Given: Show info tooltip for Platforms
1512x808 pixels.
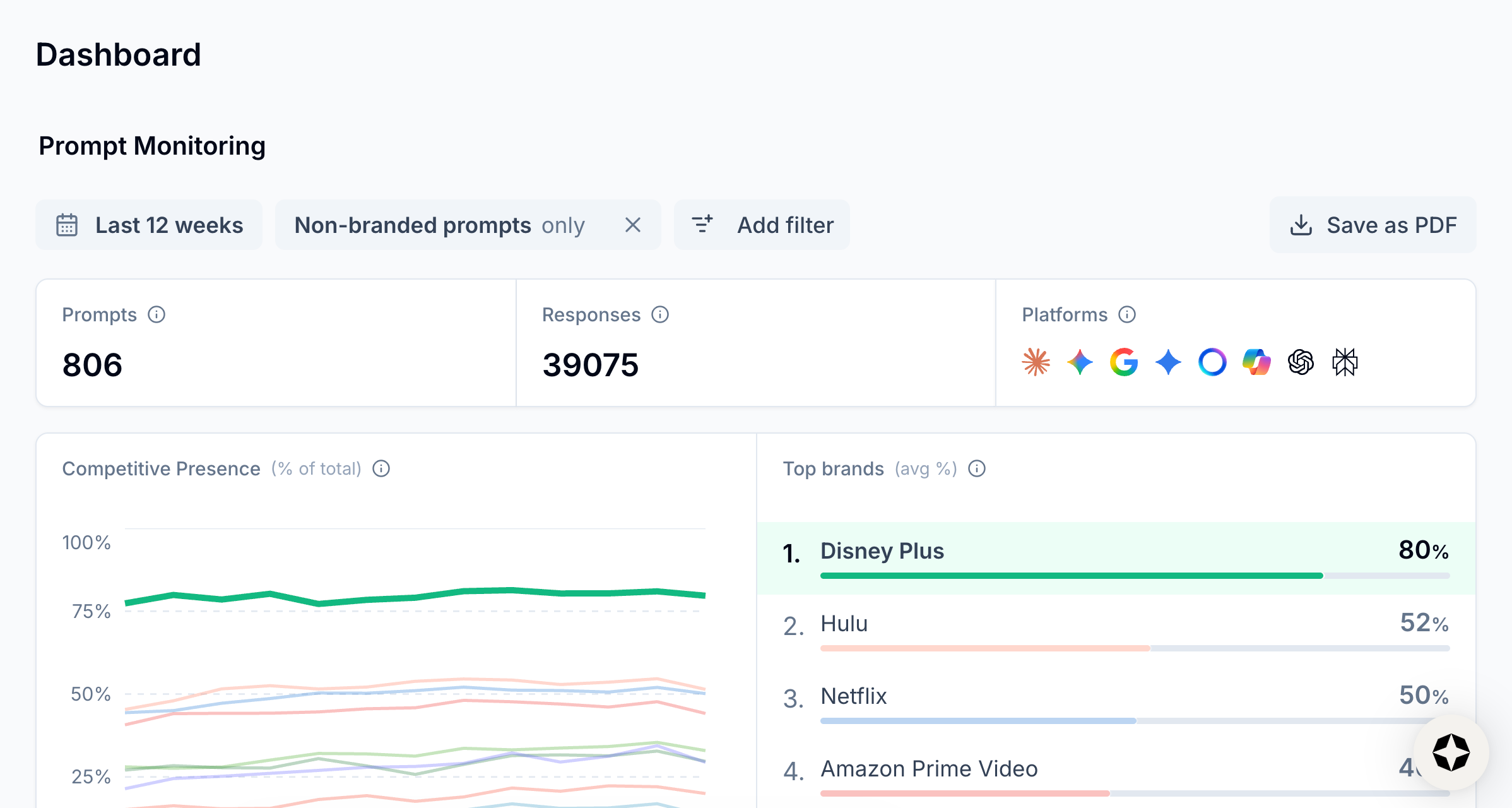Looking at the screenshot, I should [x=1127, y=314].
